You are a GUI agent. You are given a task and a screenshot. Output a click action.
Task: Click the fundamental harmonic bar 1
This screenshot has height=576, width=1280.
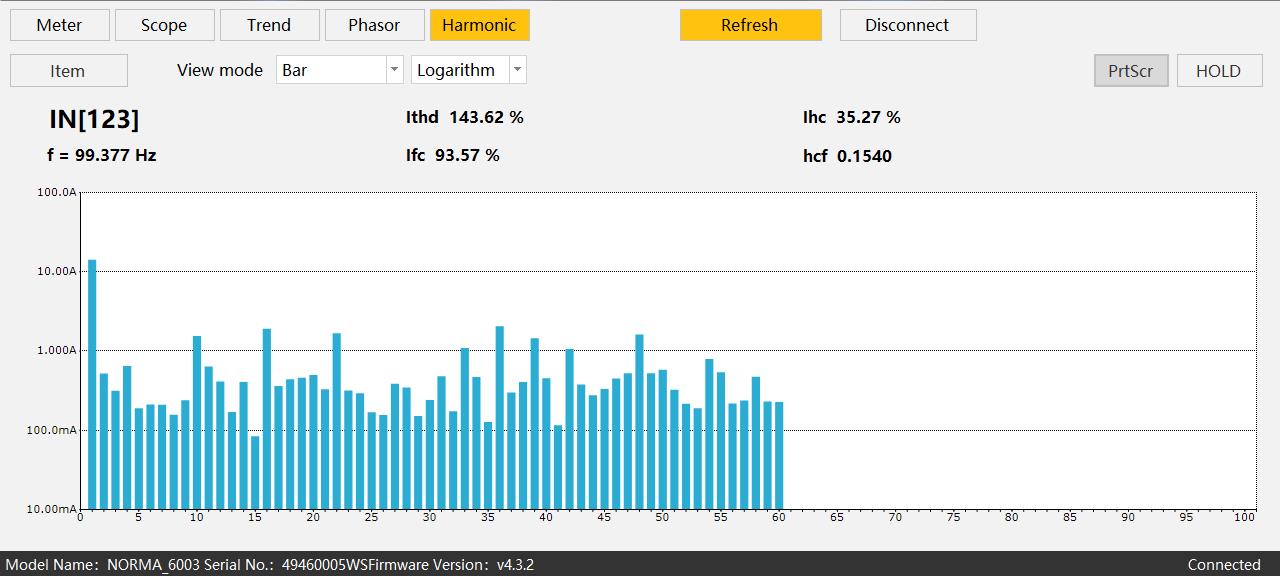92,384
